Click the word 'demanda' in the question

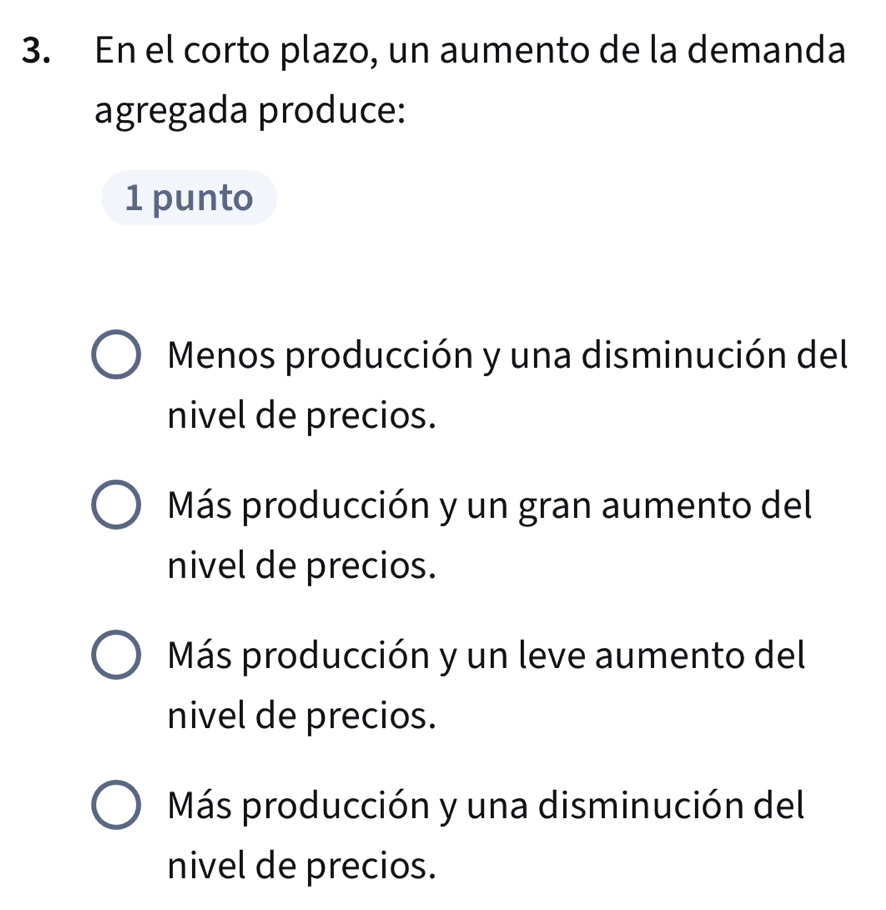tap(784, 49)
